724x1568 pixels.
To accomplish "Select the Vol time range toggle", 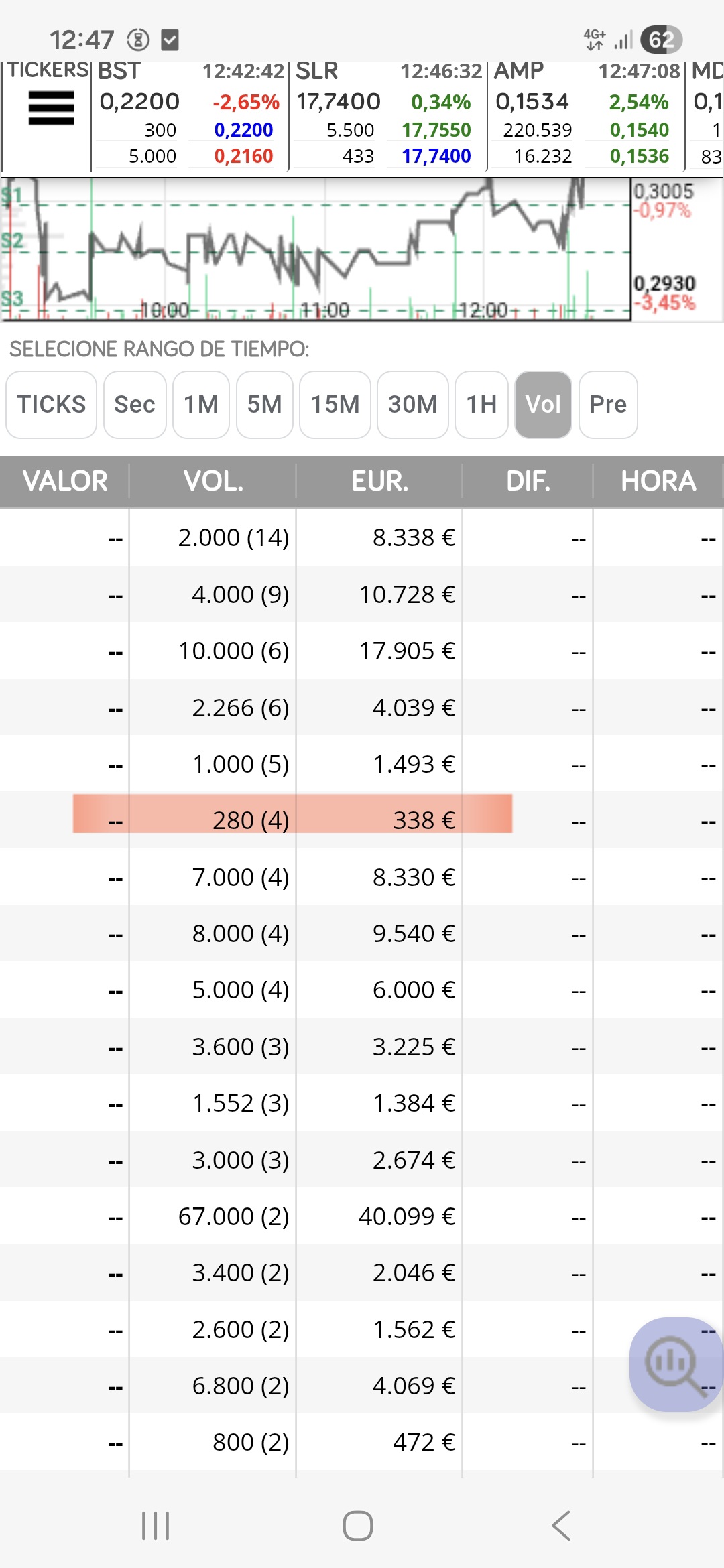I will click(x=543, y=405).
